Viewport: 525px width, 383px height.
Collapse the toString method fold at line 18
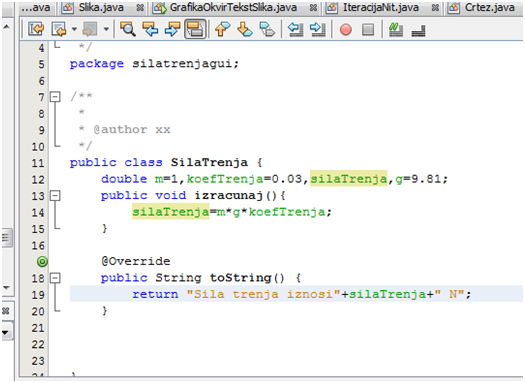55,278
